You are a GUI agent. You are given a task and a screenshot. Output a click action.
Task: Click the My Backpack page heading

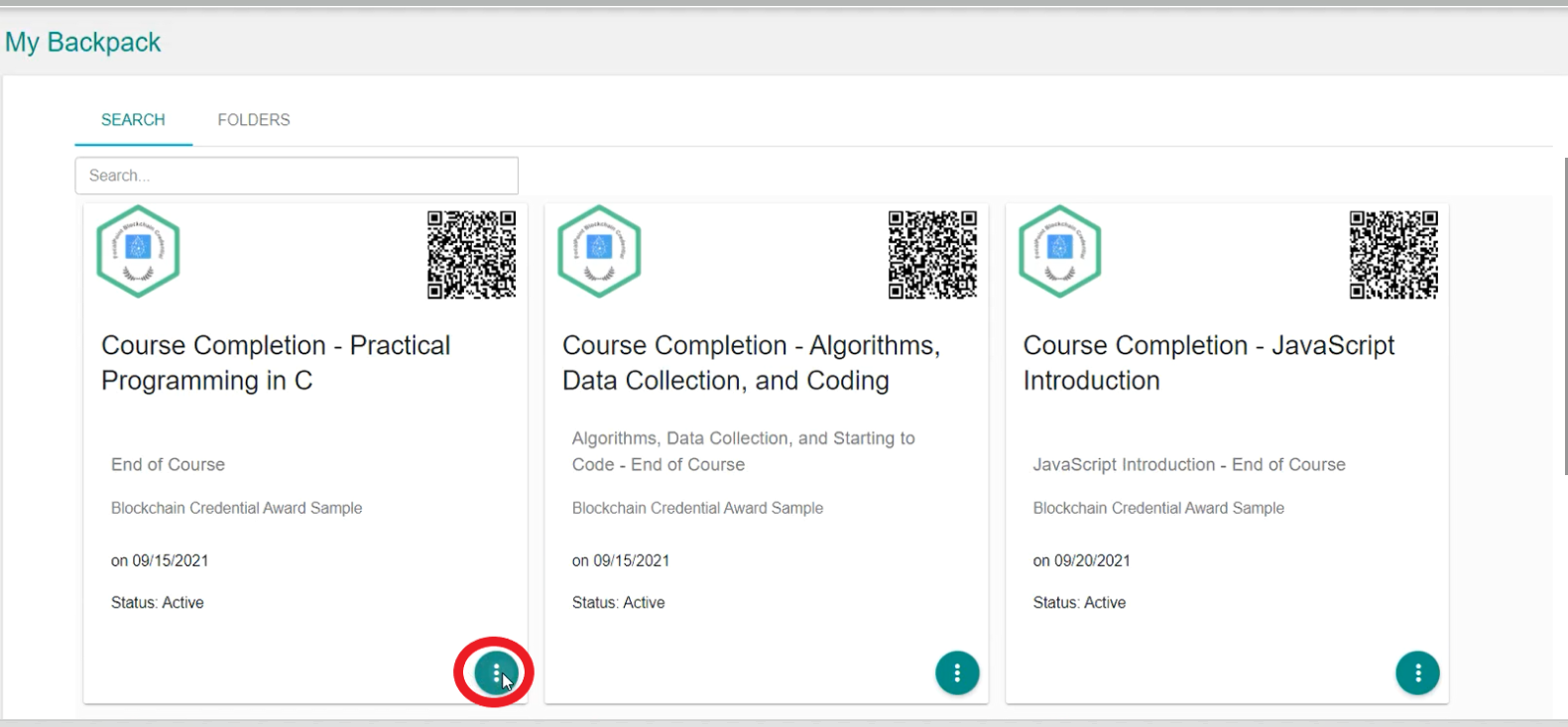82,43
